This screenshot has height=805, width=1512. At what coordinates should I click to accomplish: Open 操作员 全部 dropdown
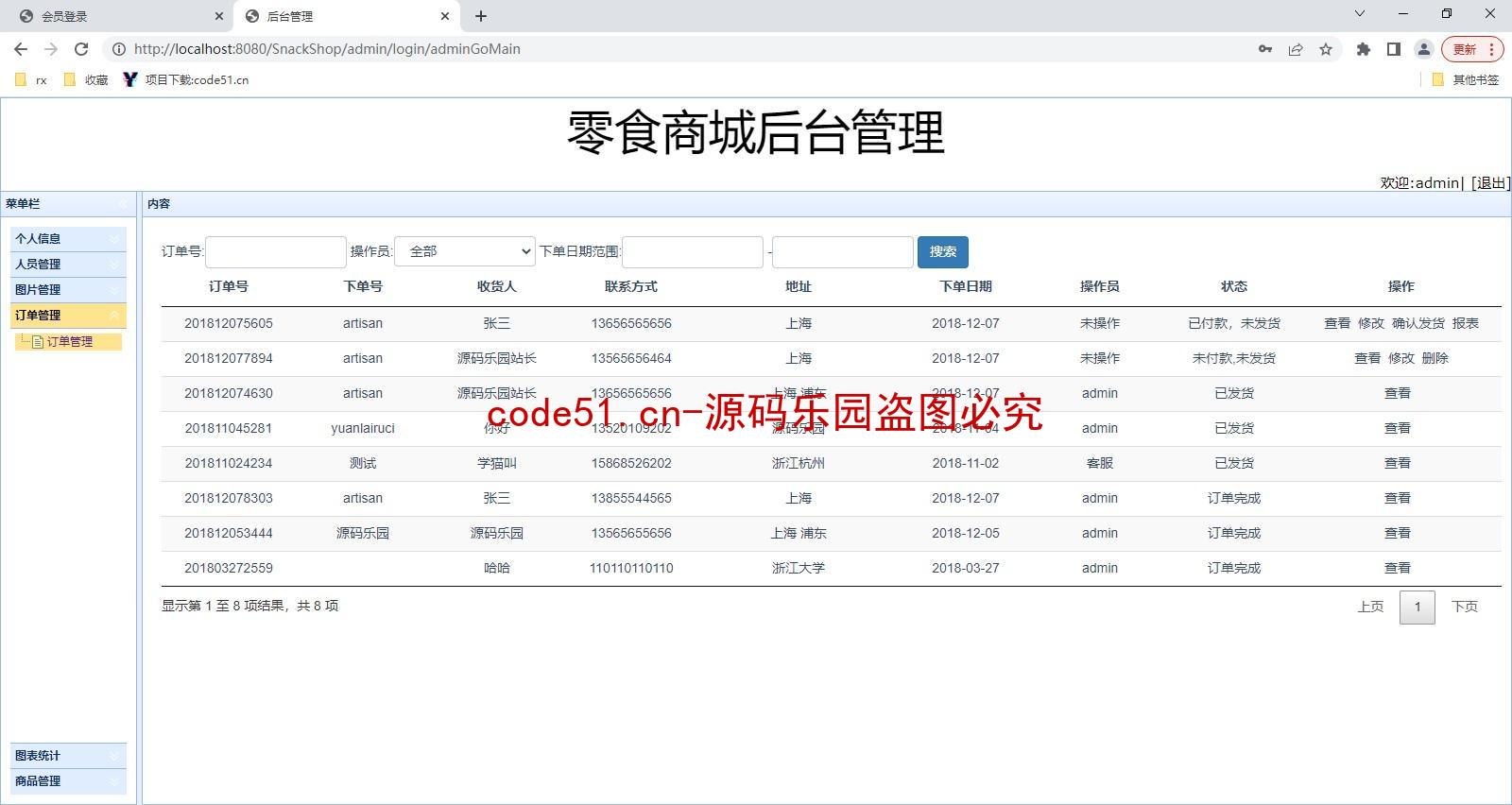465,251
